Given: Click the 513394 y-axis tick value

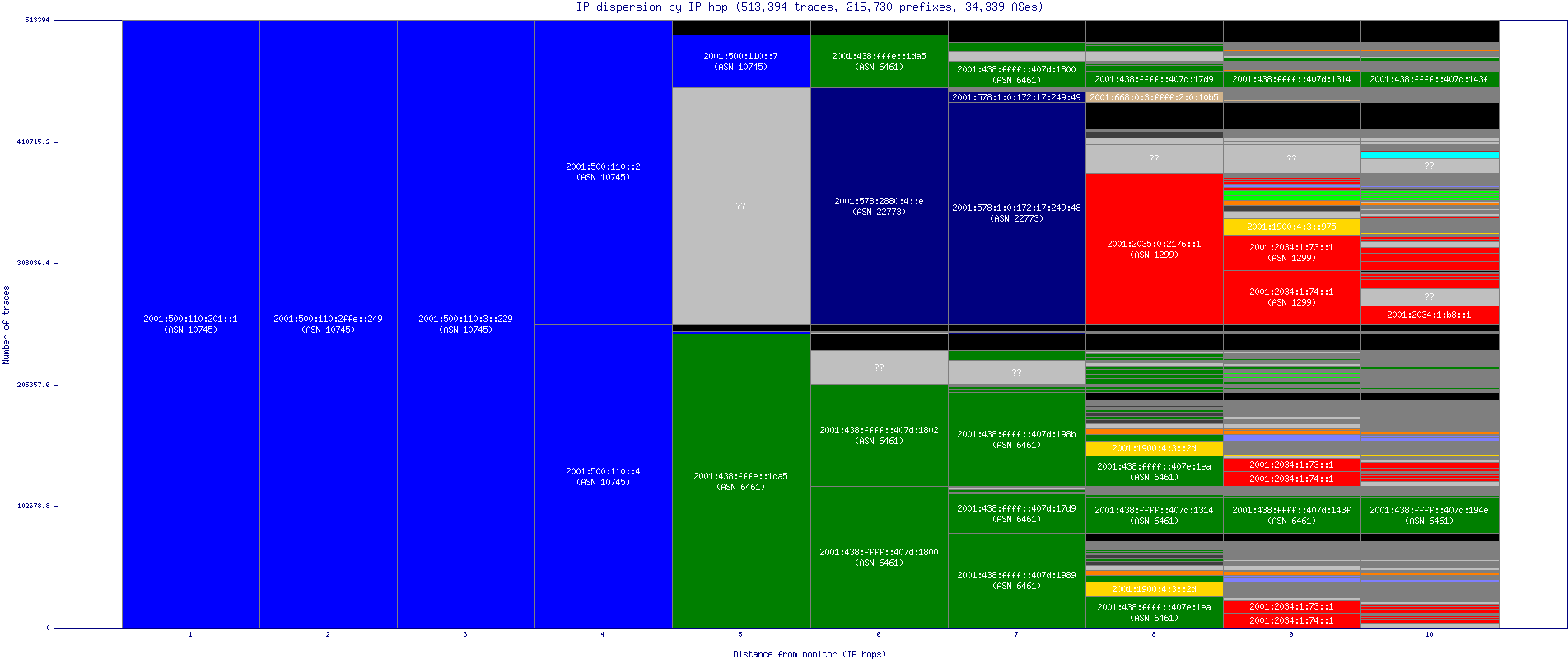Looking at the screenshot, I should coord(37,20).
